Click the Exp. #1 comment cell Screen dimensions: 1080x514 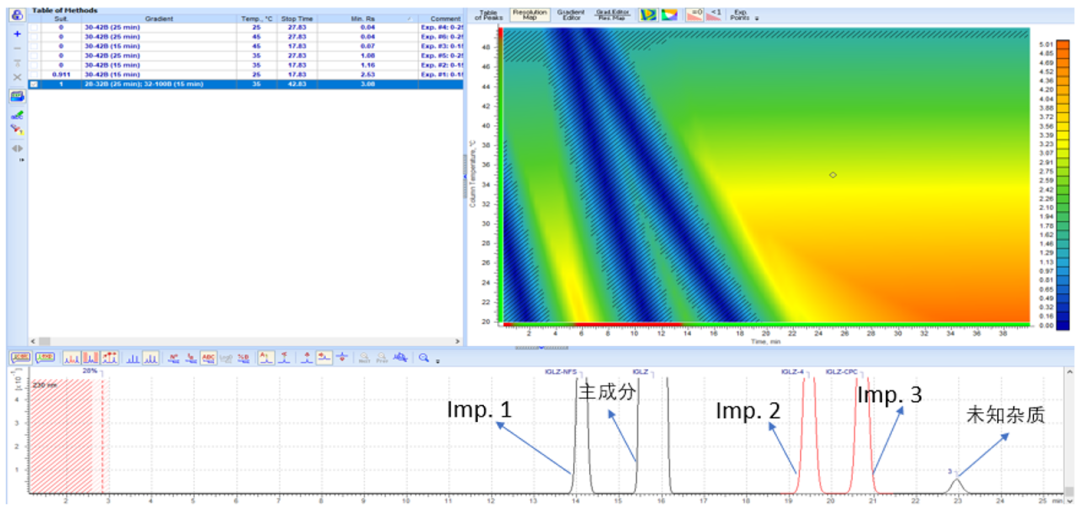click(x=440, y=74)
